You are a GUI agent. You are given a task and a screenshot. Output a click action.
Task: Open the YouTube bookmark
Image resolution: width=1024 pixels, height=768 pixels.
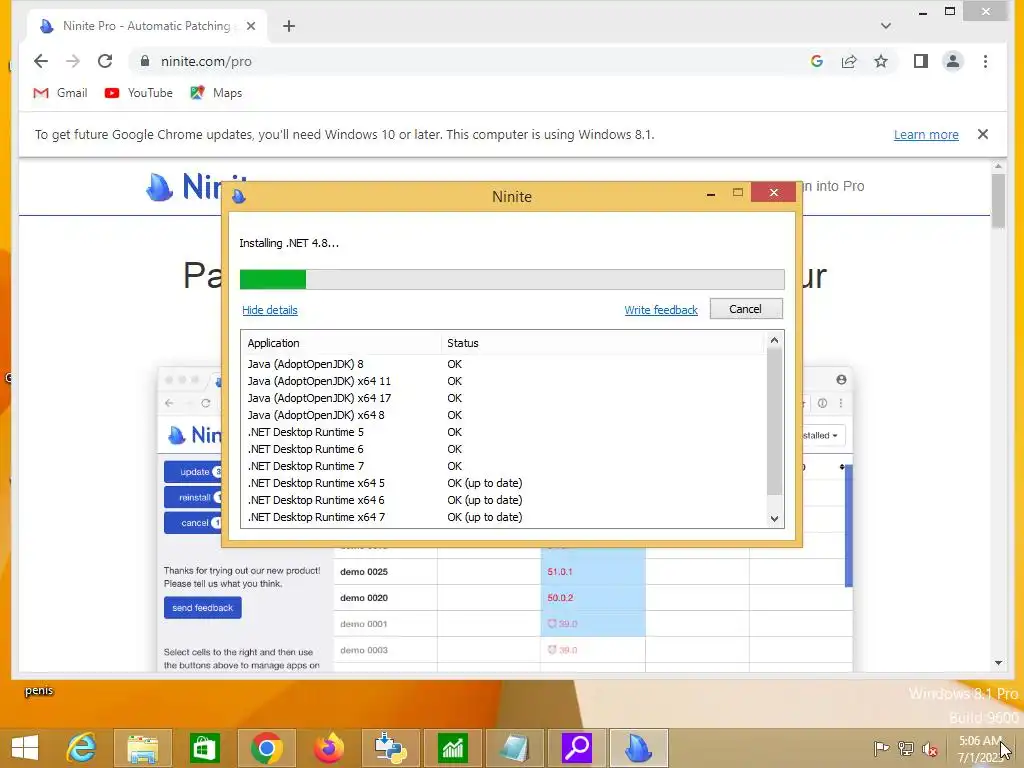point(138,93)
